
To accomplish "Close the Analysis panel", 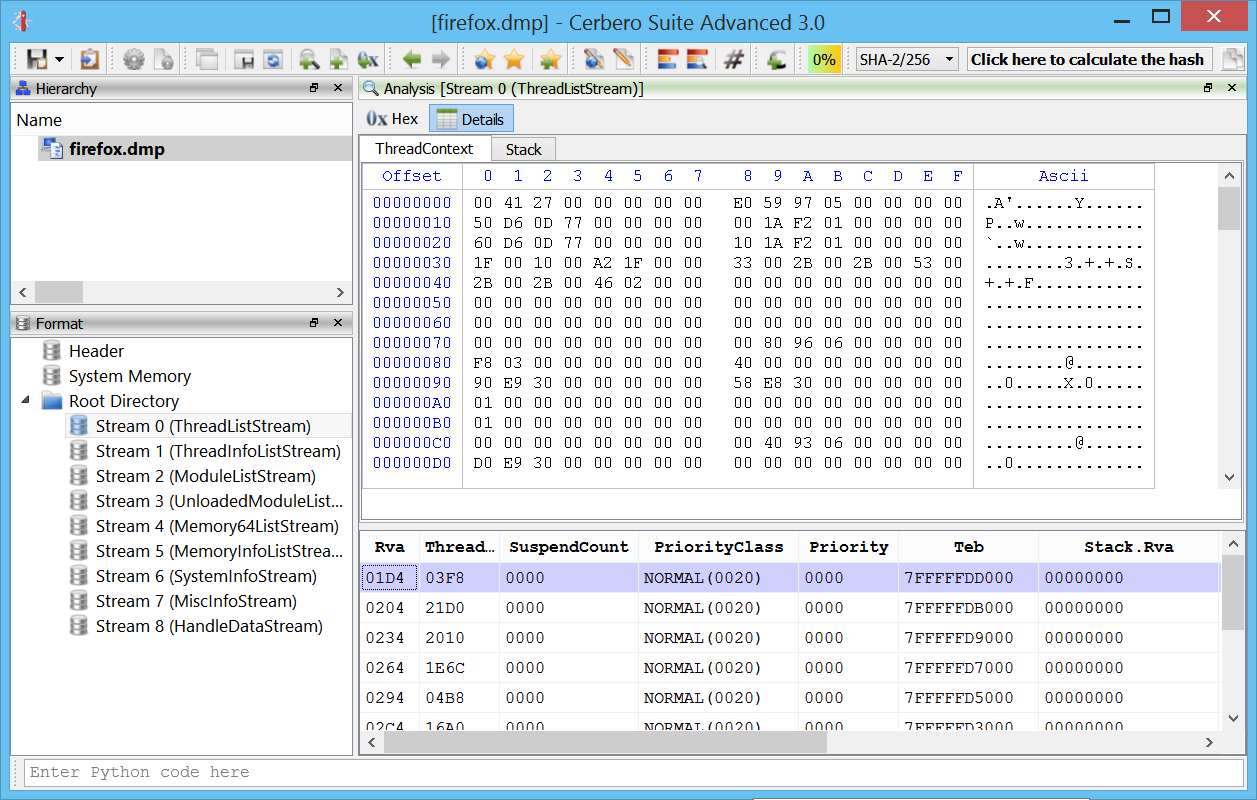I will (1232, 88).
